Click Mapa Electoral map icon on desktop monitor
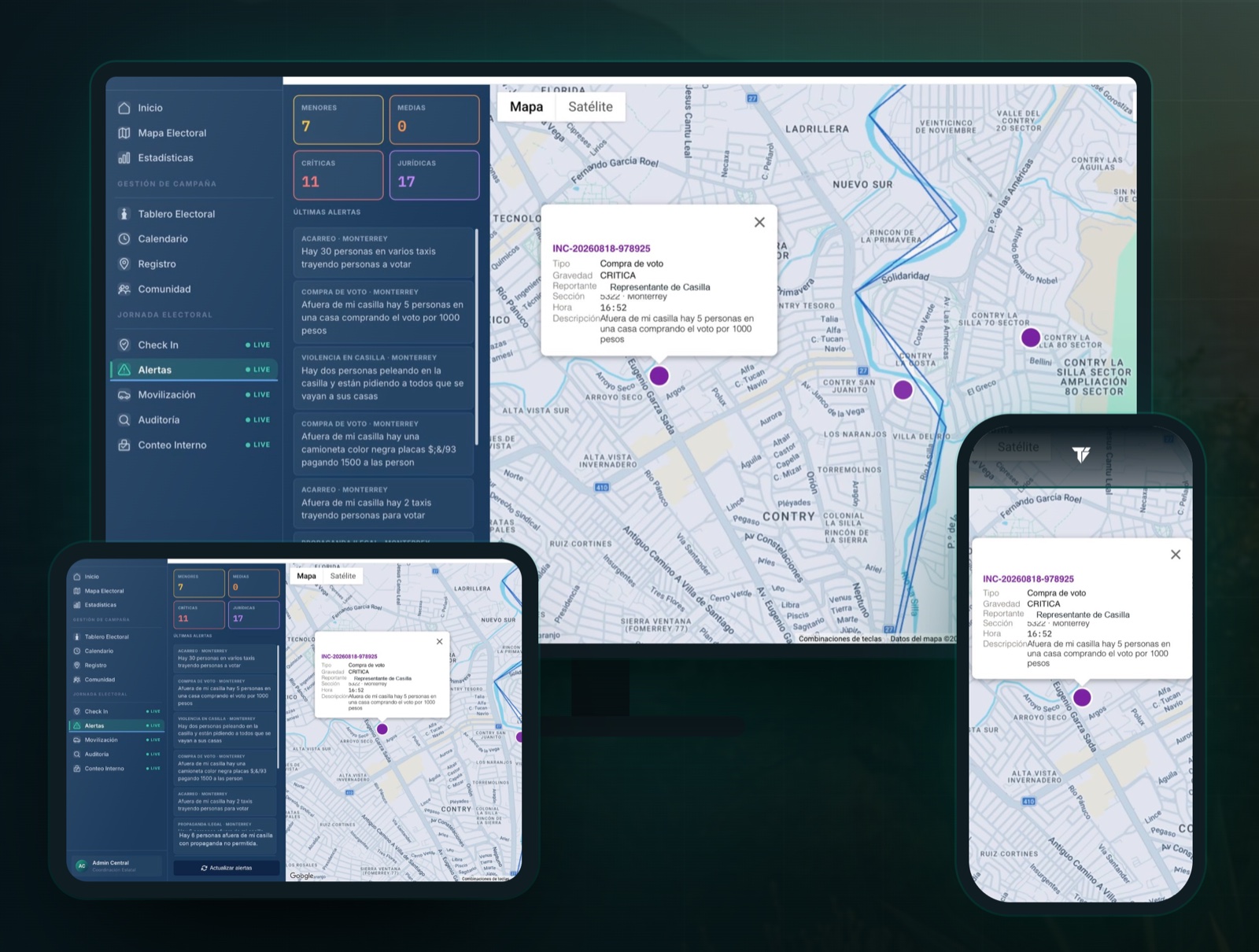 (124, 133)
